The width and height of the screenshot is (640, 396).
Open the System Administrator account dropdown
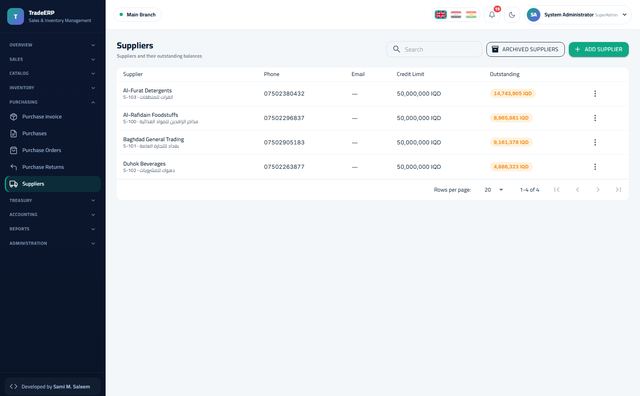point(578,15)
